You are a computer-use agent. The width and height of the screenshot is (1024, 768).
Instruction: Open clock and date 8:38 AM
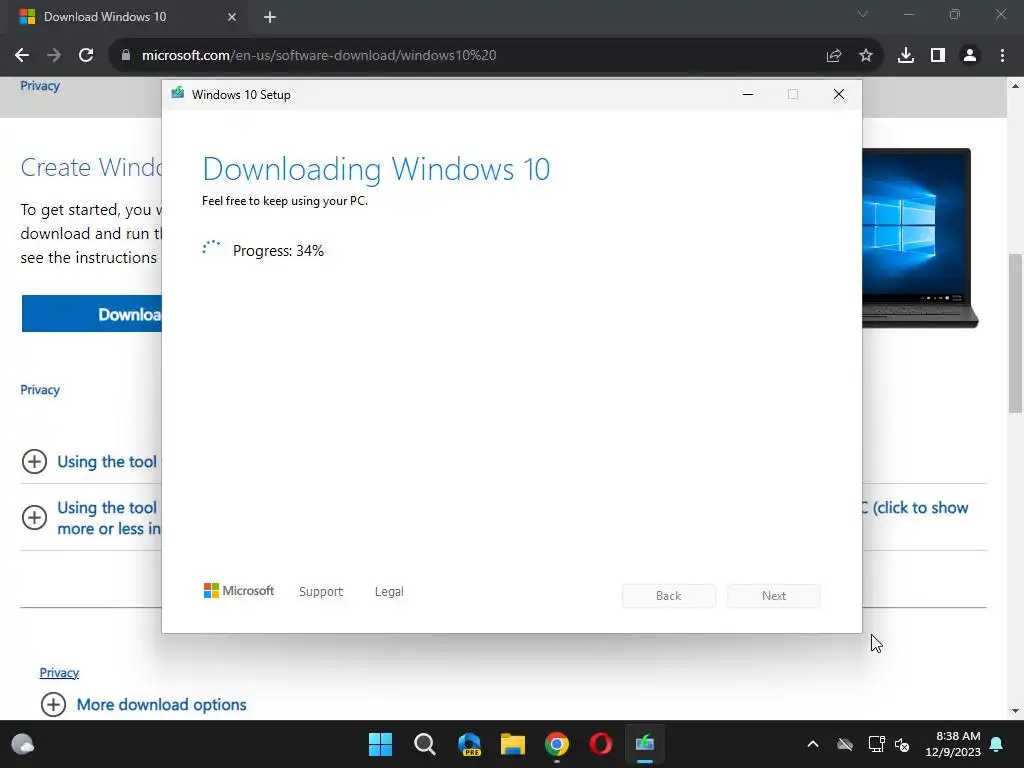(953, 744)
